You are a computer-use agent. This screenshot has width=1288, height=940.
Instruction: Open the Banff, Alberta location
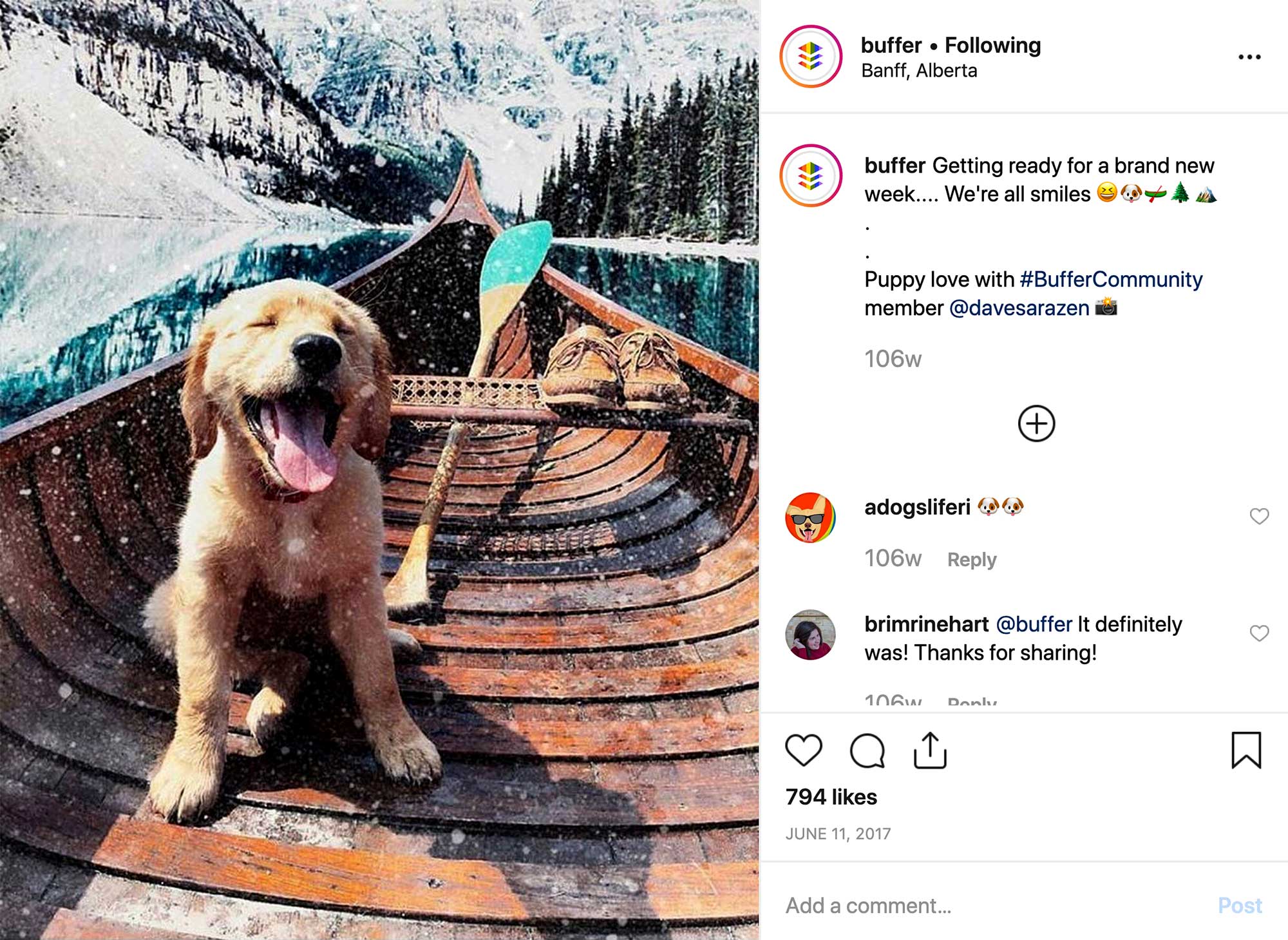pos(919,71)
